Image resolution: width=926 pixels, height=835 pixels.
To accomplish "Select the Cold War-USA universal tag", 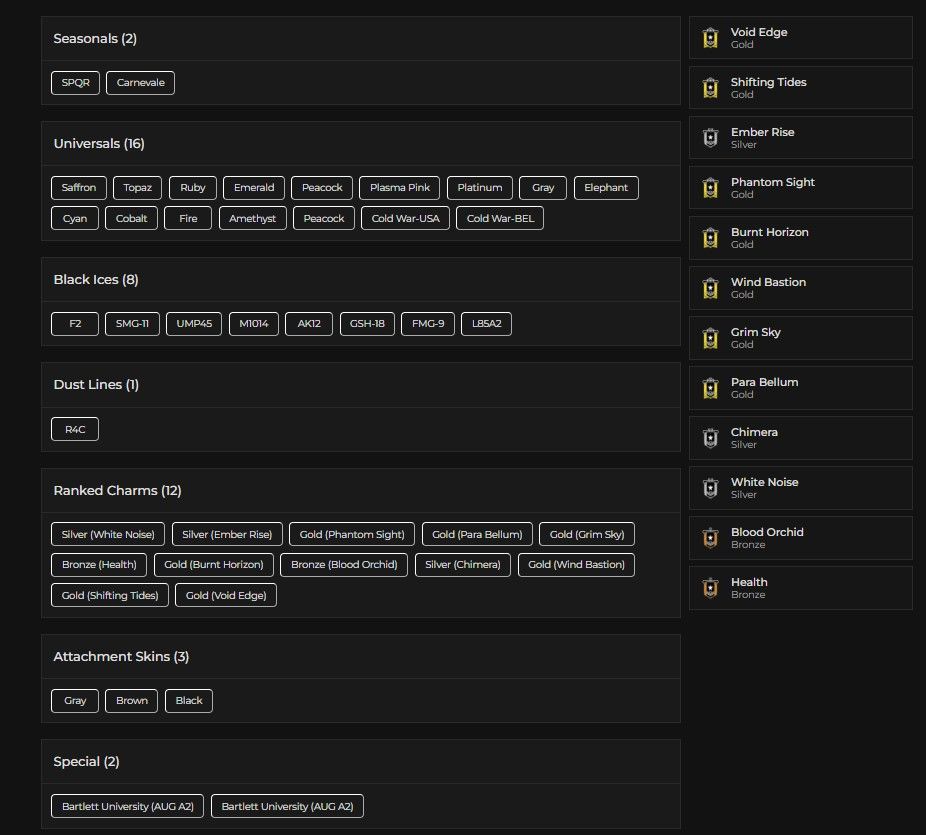I will pos(405,218).
